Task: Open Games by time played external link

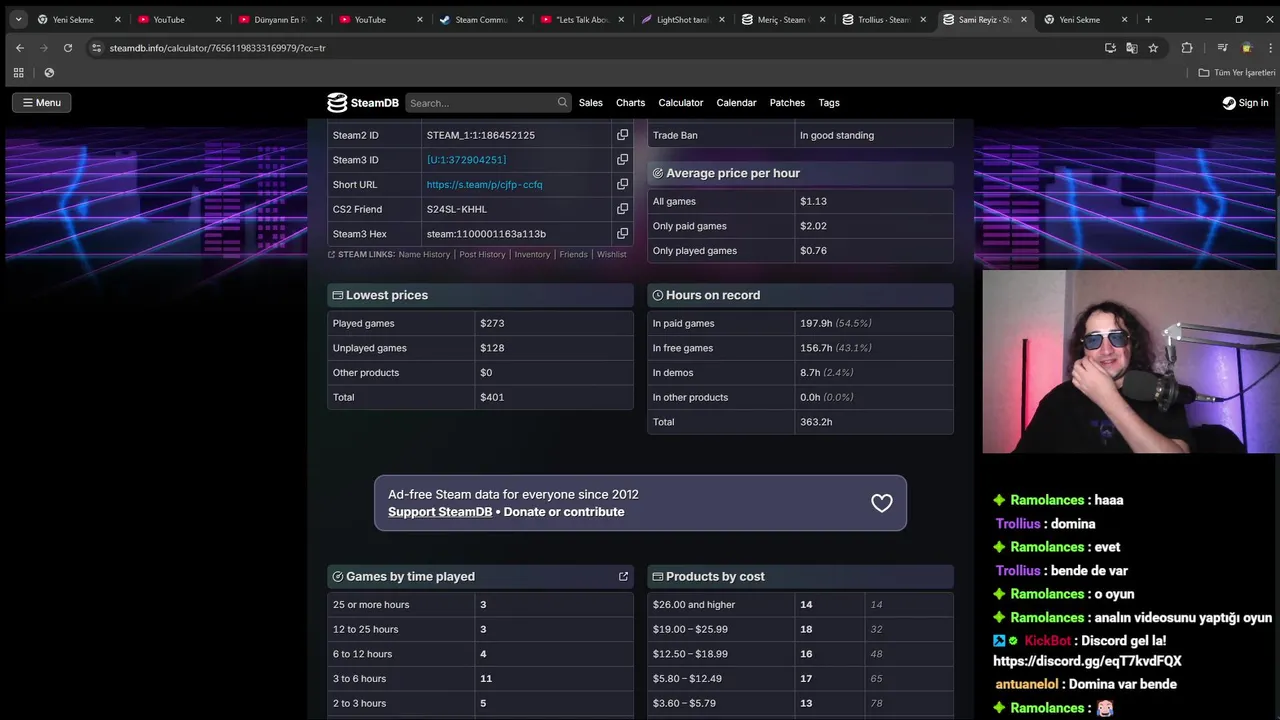Action: (623, 576)
